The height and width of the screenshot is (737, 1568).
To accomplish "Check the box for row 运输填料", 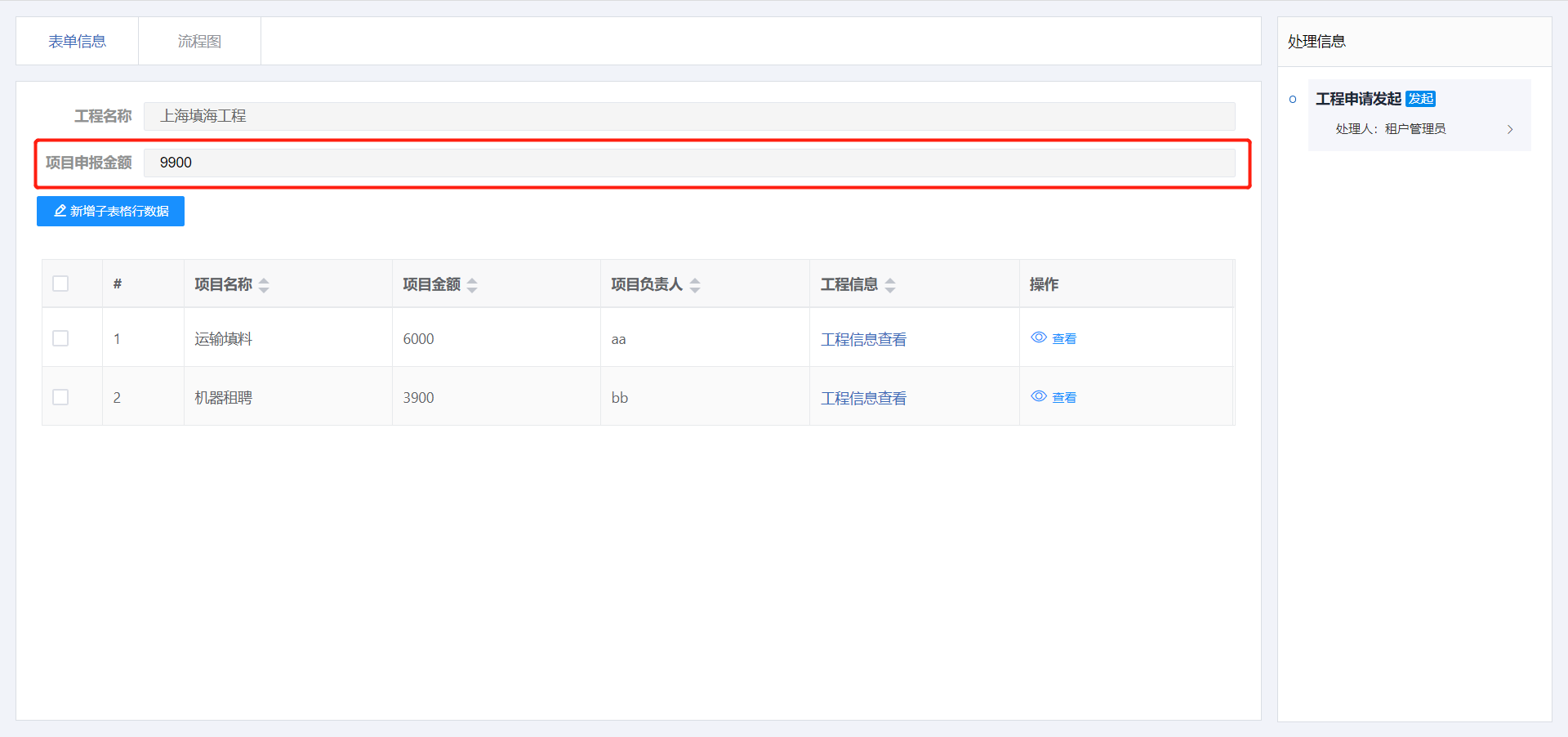I will tap(60, 338).
